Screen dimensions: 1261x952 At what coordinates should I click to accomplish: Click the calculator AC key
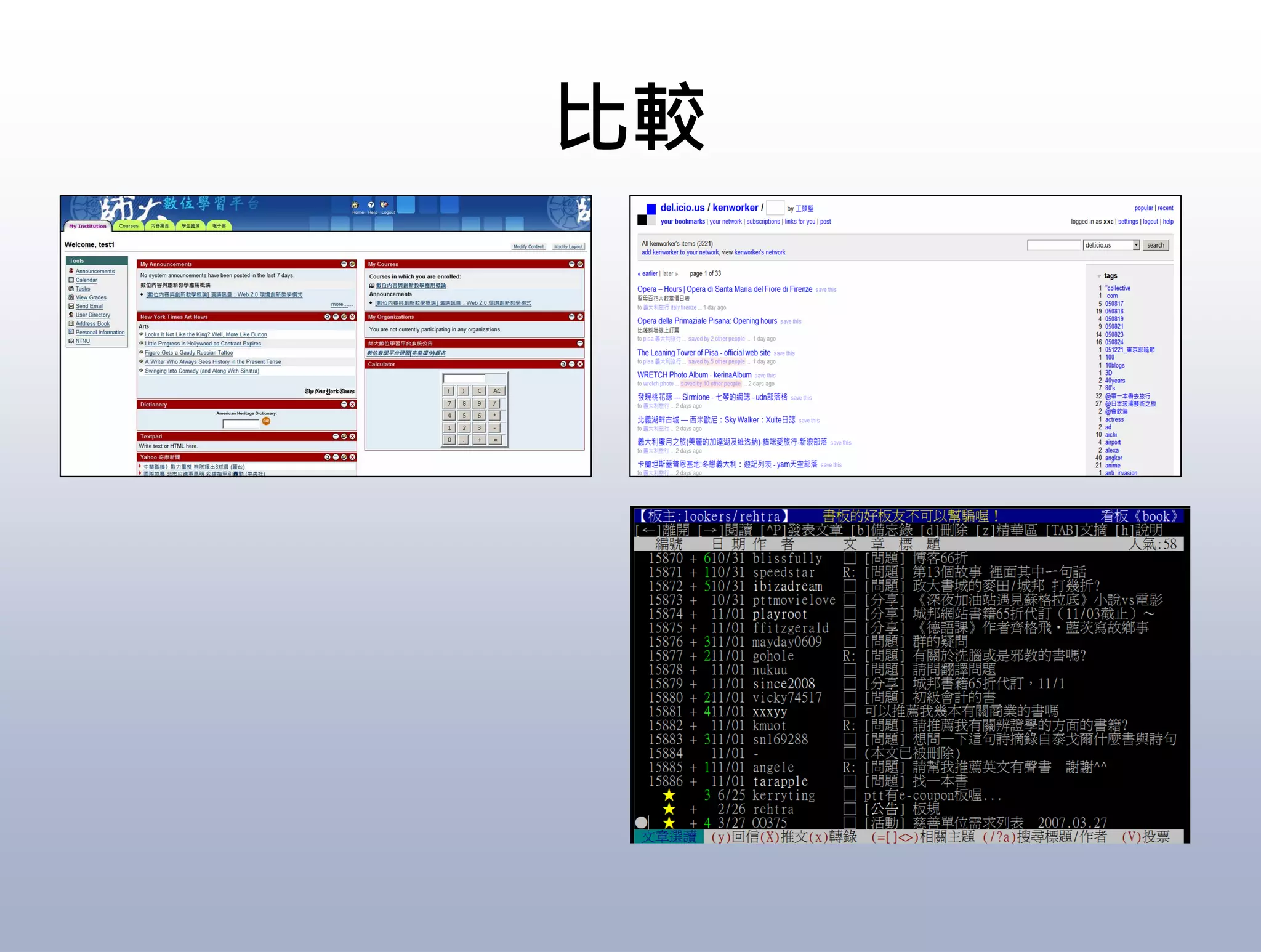coord(497,391)
